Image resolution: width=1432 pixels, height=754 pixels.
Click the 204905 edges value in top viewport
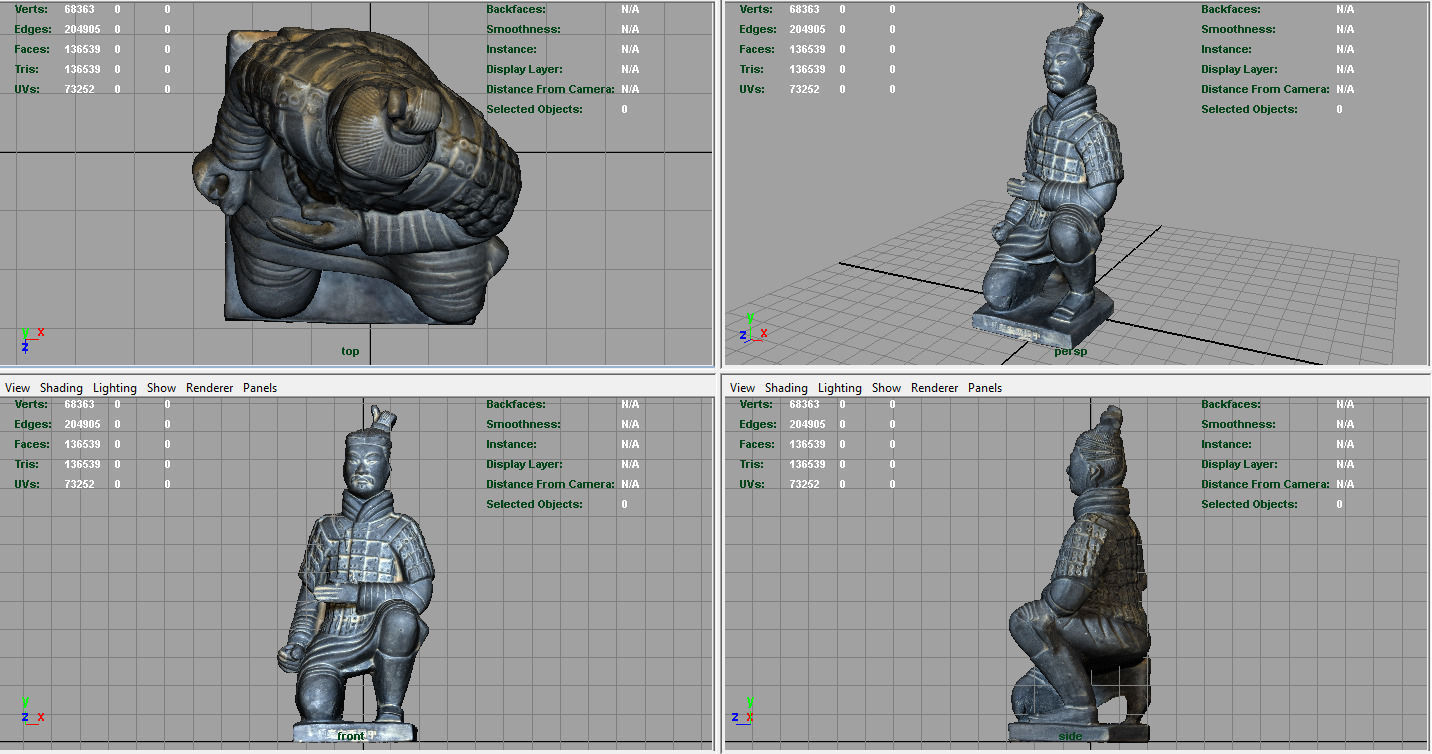[81, 29]
